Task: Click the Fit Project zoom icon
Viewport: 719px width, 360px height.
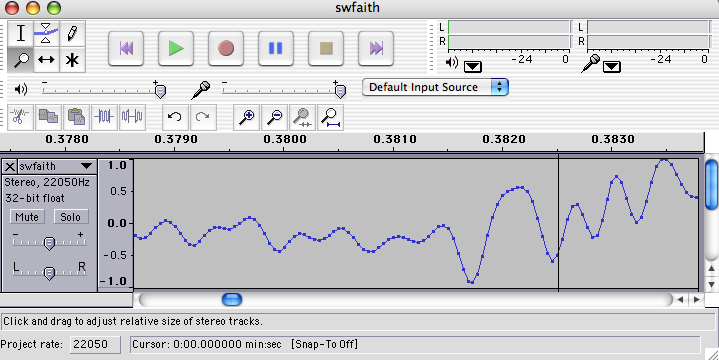Action: [330, 117]
